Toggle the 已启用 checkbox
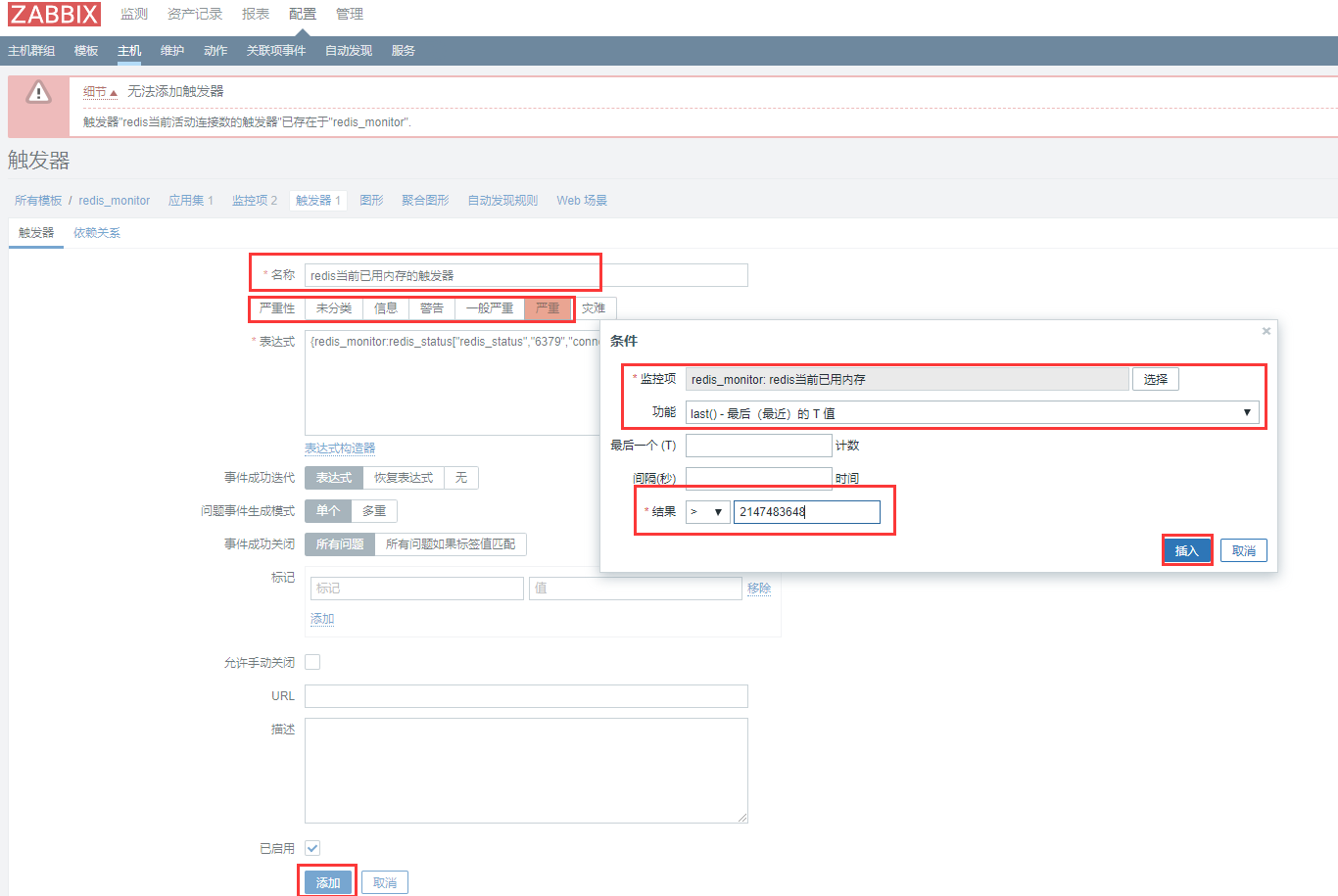1338x896 pixels. point(312,848)
